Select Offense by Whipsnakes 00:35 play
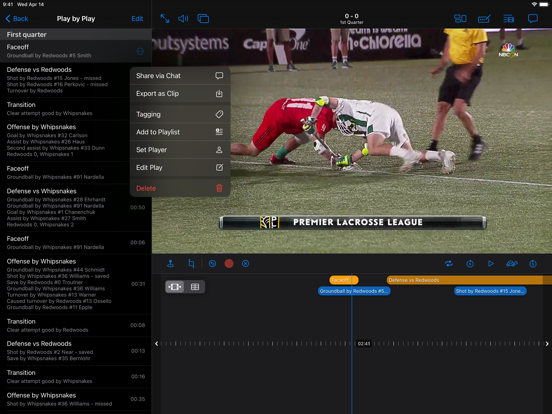Image resolution: width=552 pixels, height=414 pixels. click(x=76, y=399)
